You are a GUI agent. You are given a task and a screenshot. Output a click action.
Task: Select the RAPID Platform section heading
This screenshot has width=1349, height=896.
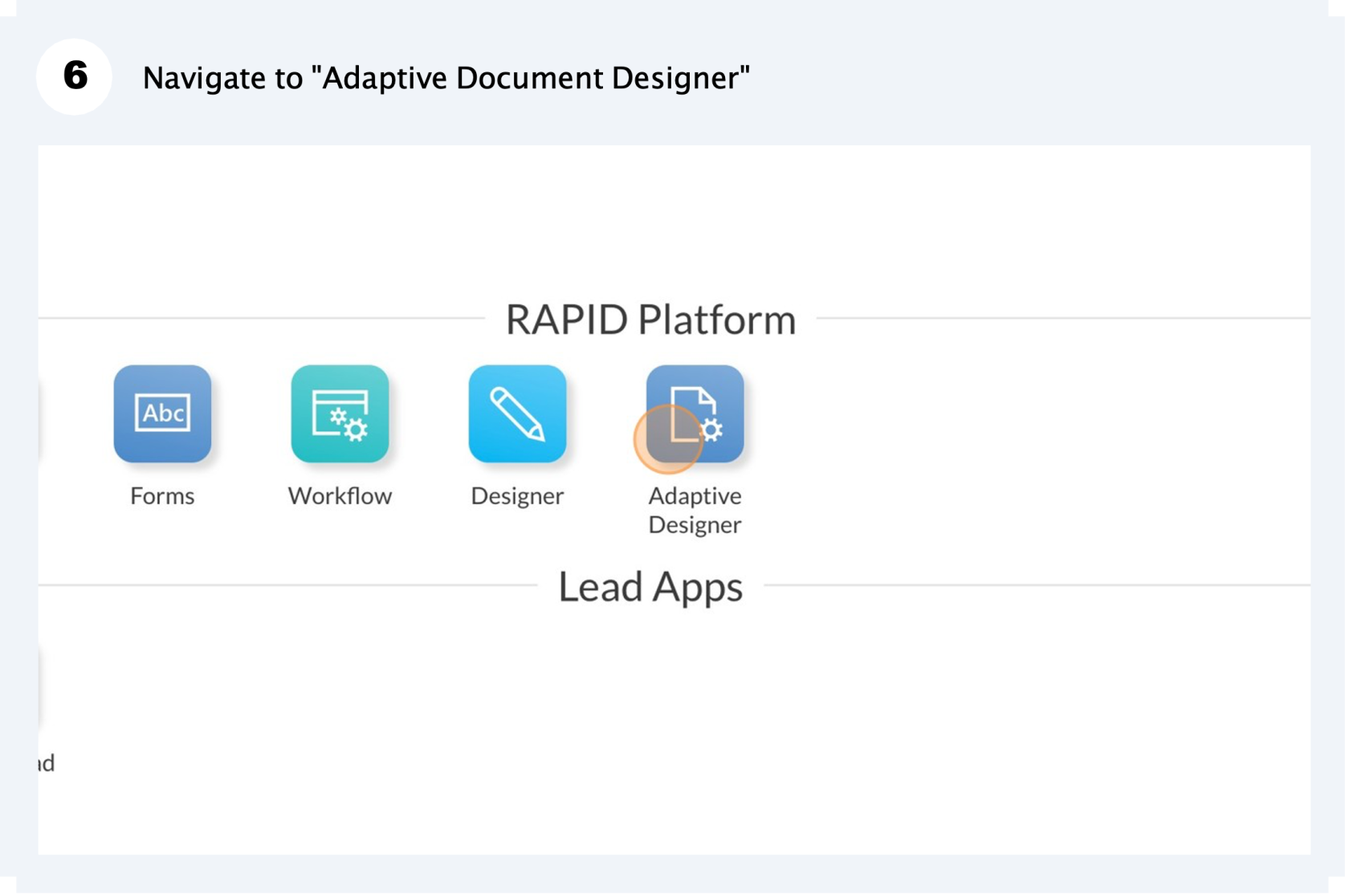coord(651,320)
